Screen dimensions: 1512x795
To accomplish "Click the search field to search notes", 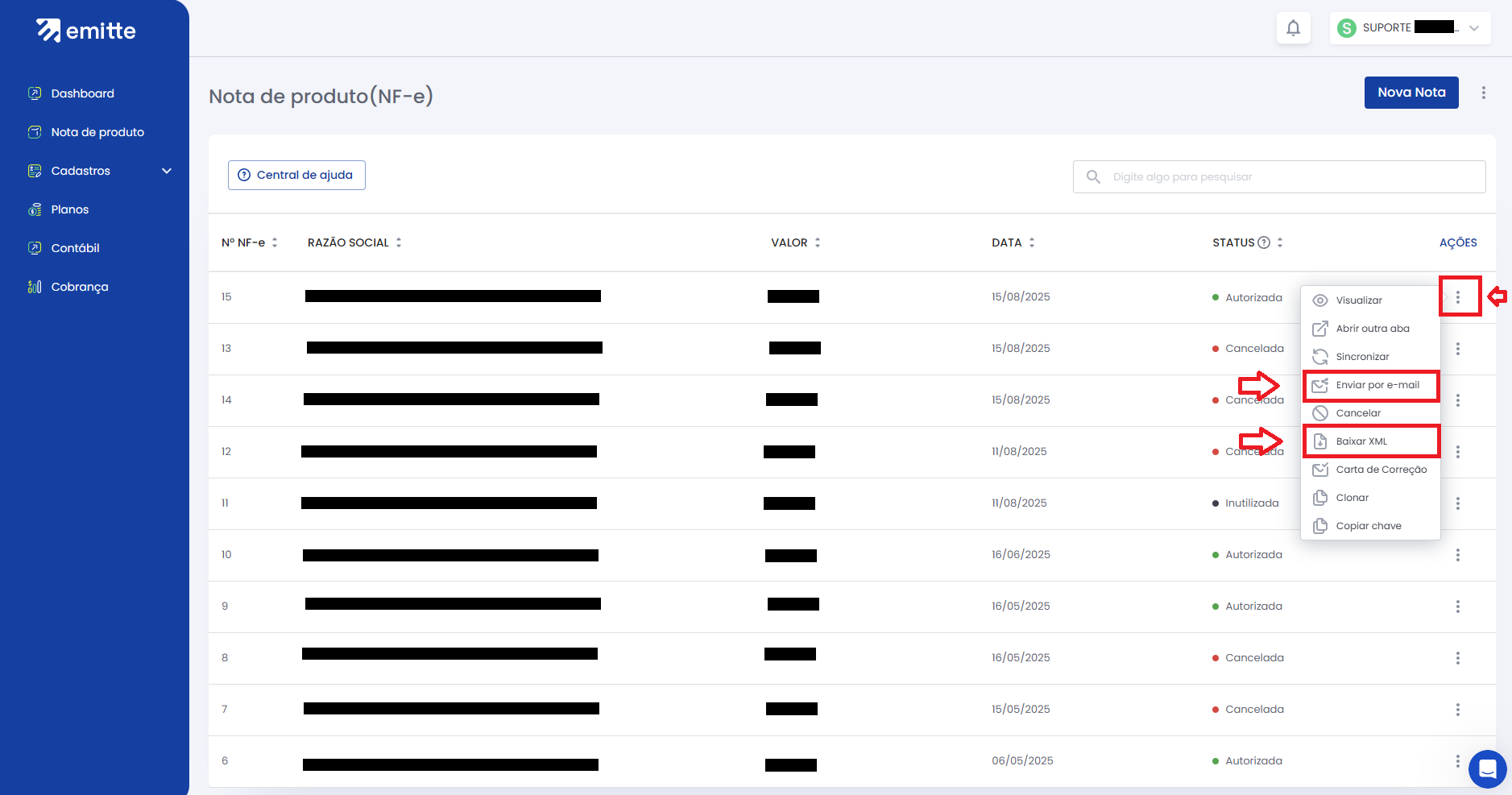I will pyautogui.click(x=1289, y=177).
